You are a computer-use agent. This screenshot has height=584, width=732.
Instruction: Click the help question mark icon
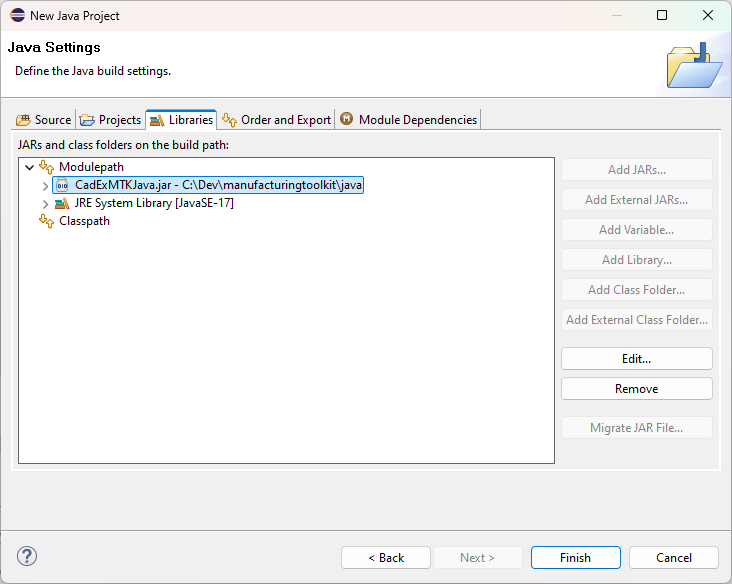click(27, 557)
